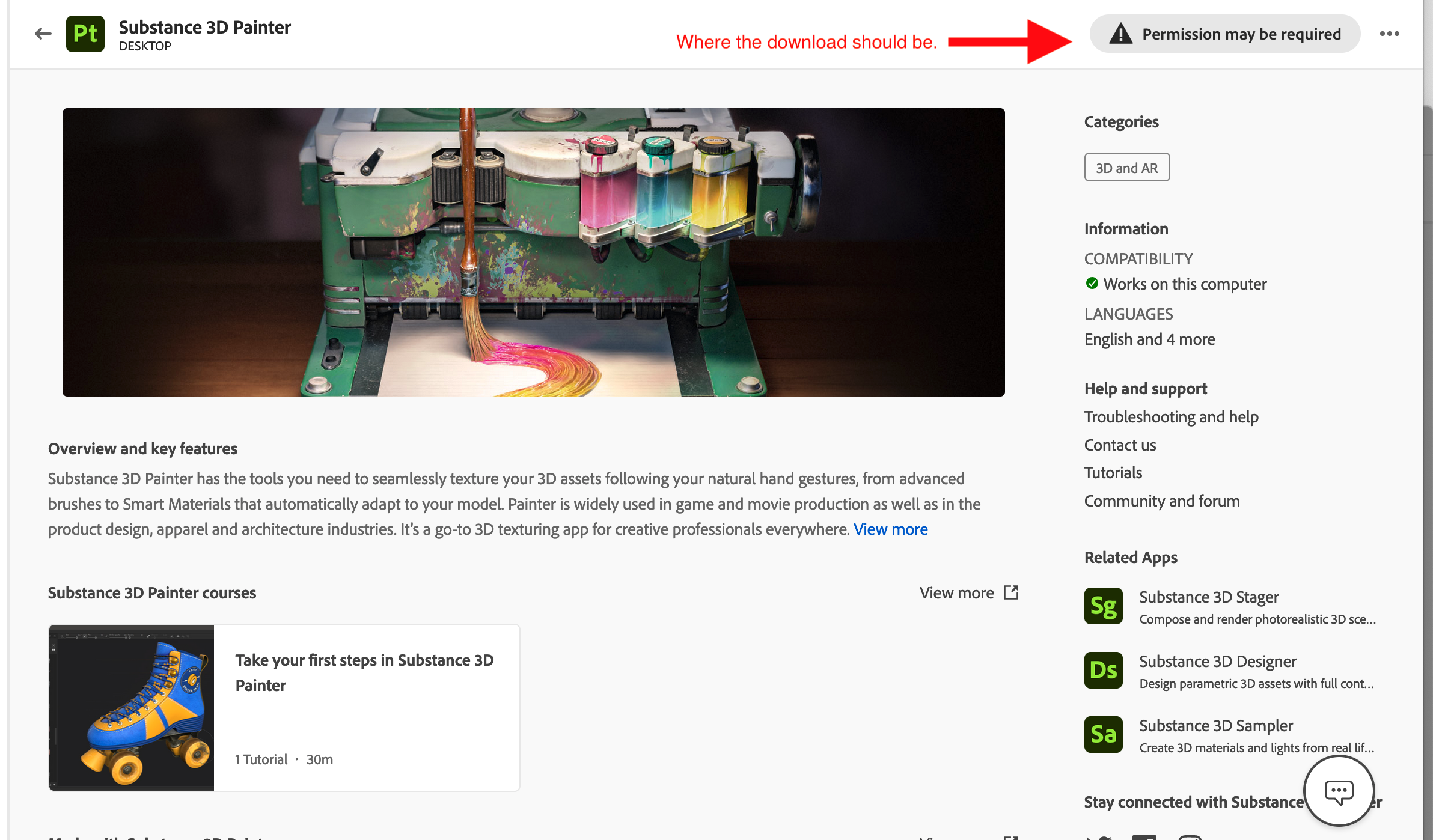
Task: Open the three-dot more options menu
Action: click(x=1389, y=34)
